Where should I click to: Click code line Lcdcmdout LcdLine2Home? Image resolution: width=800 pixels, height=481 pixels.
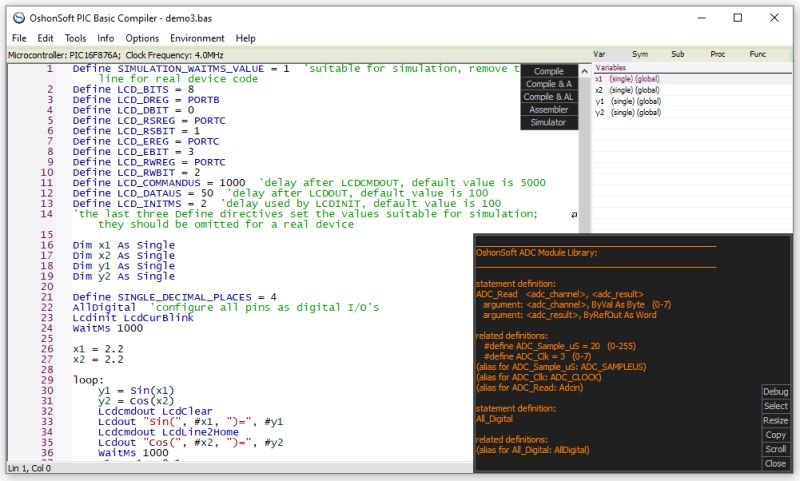click(x=168, y=432)
